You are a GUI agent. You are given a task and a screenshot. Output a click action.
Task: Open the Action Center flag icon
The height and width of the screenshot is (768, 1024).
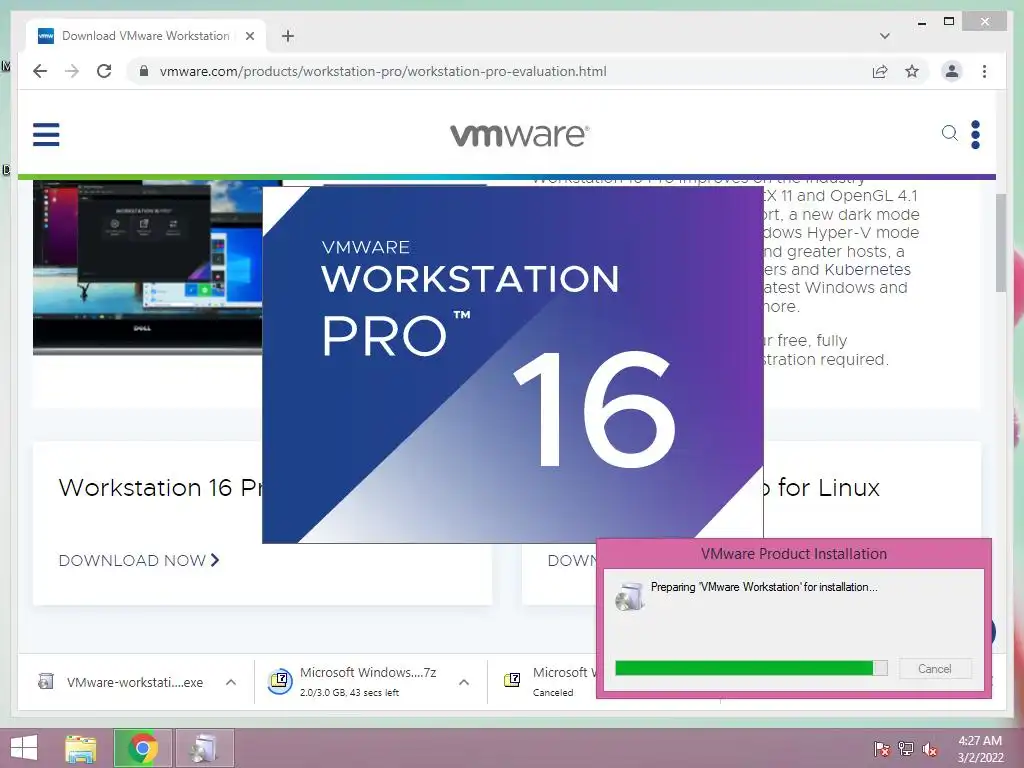click(882, 748)
